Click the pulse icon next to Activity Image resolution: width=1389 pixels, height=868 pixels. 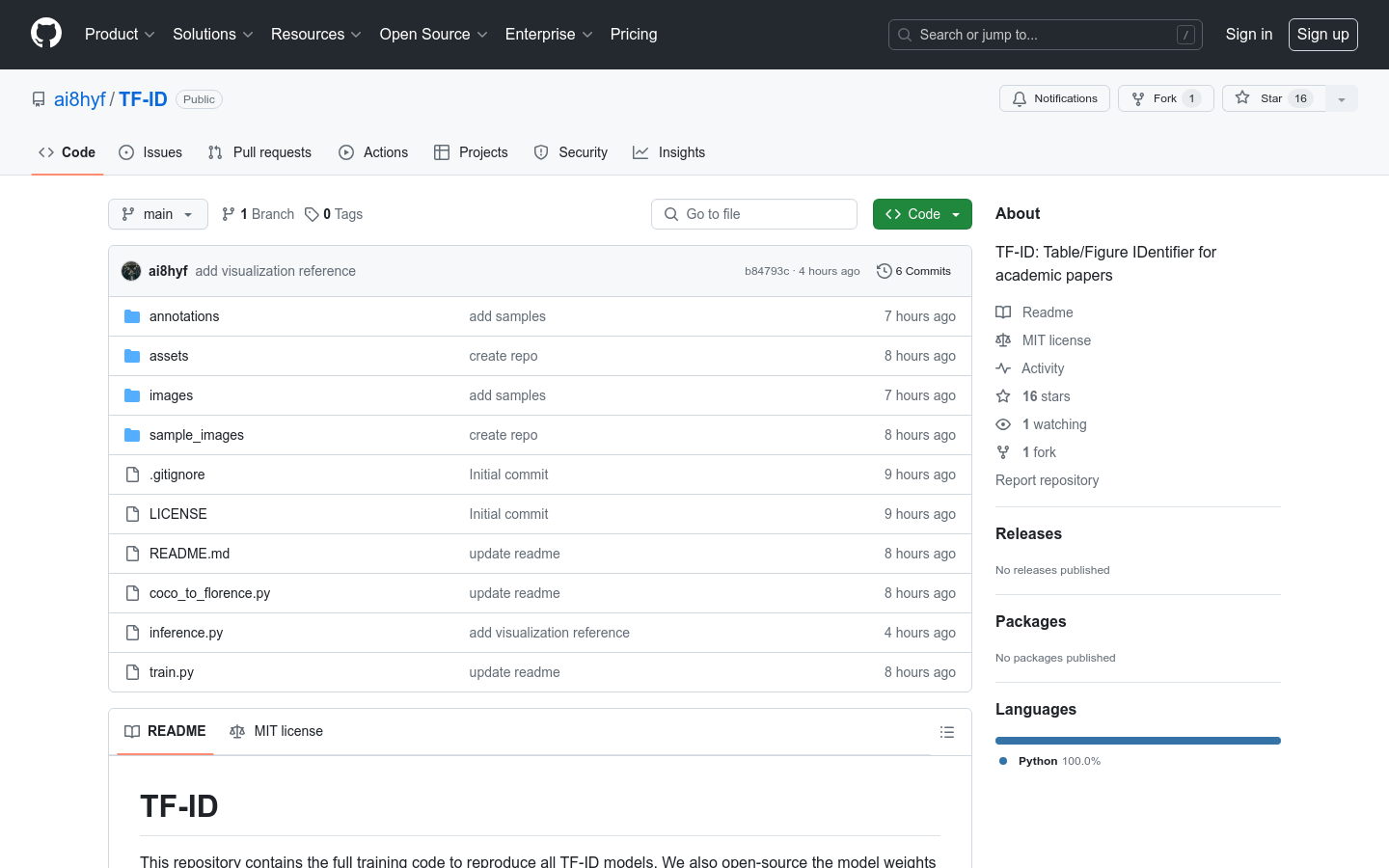[x=1003, y=368]
